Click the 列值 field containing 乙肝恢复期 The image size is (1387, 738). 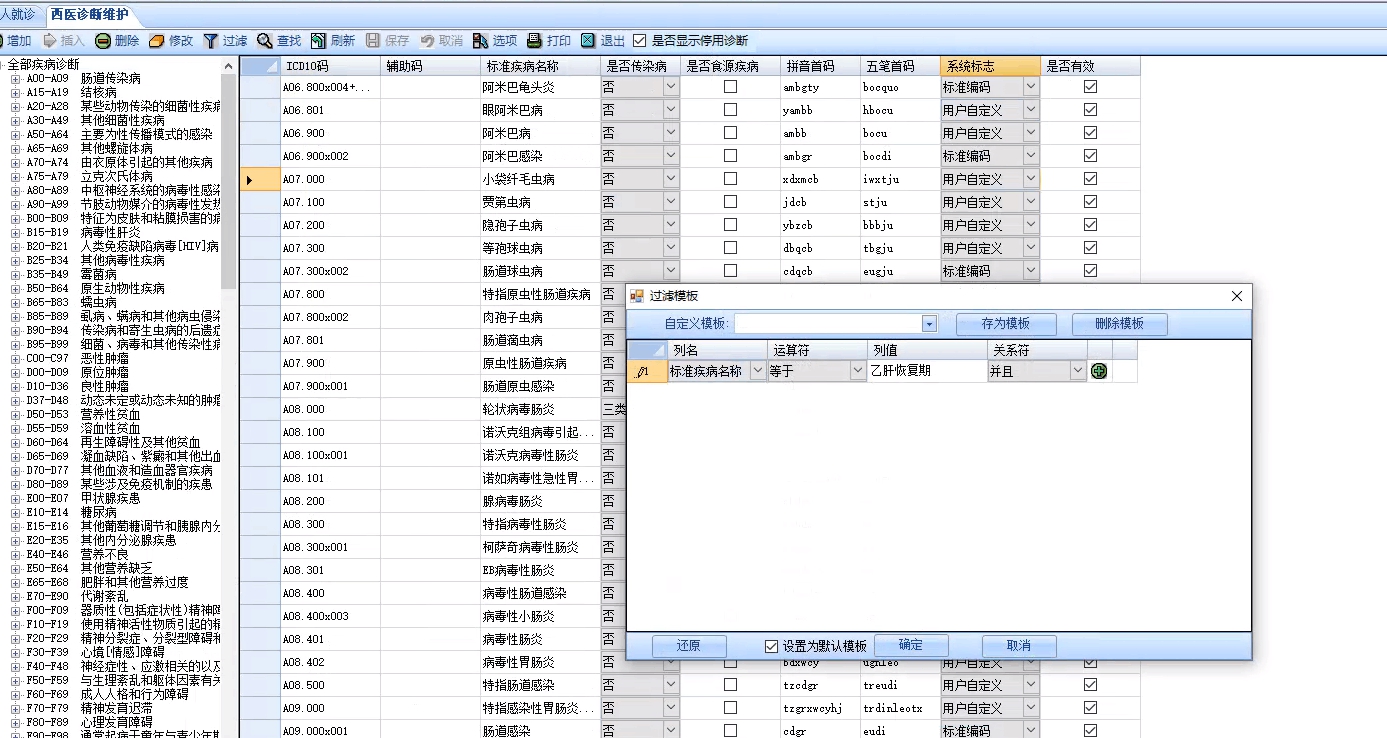pos(927,371)
